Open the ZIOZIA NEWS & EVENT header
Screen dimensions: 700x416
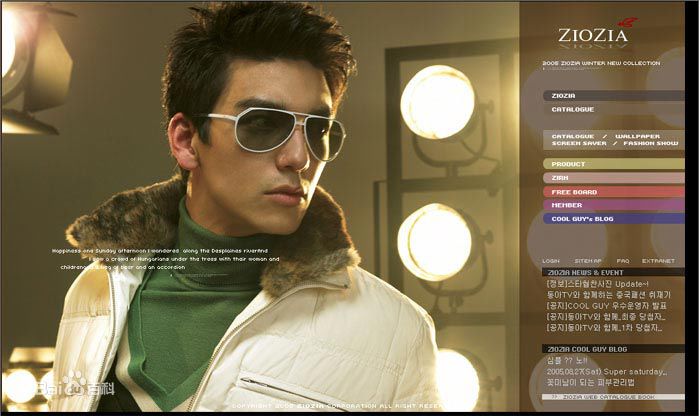pos(585,272)
